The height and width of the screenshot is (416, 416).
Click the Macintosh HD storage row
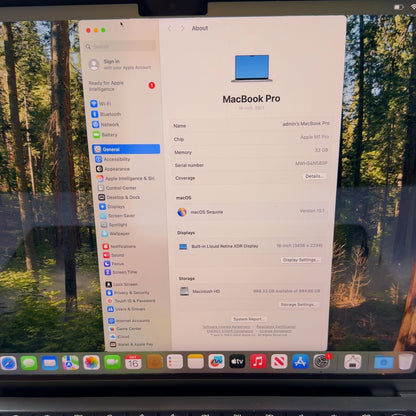pos(250,291)
